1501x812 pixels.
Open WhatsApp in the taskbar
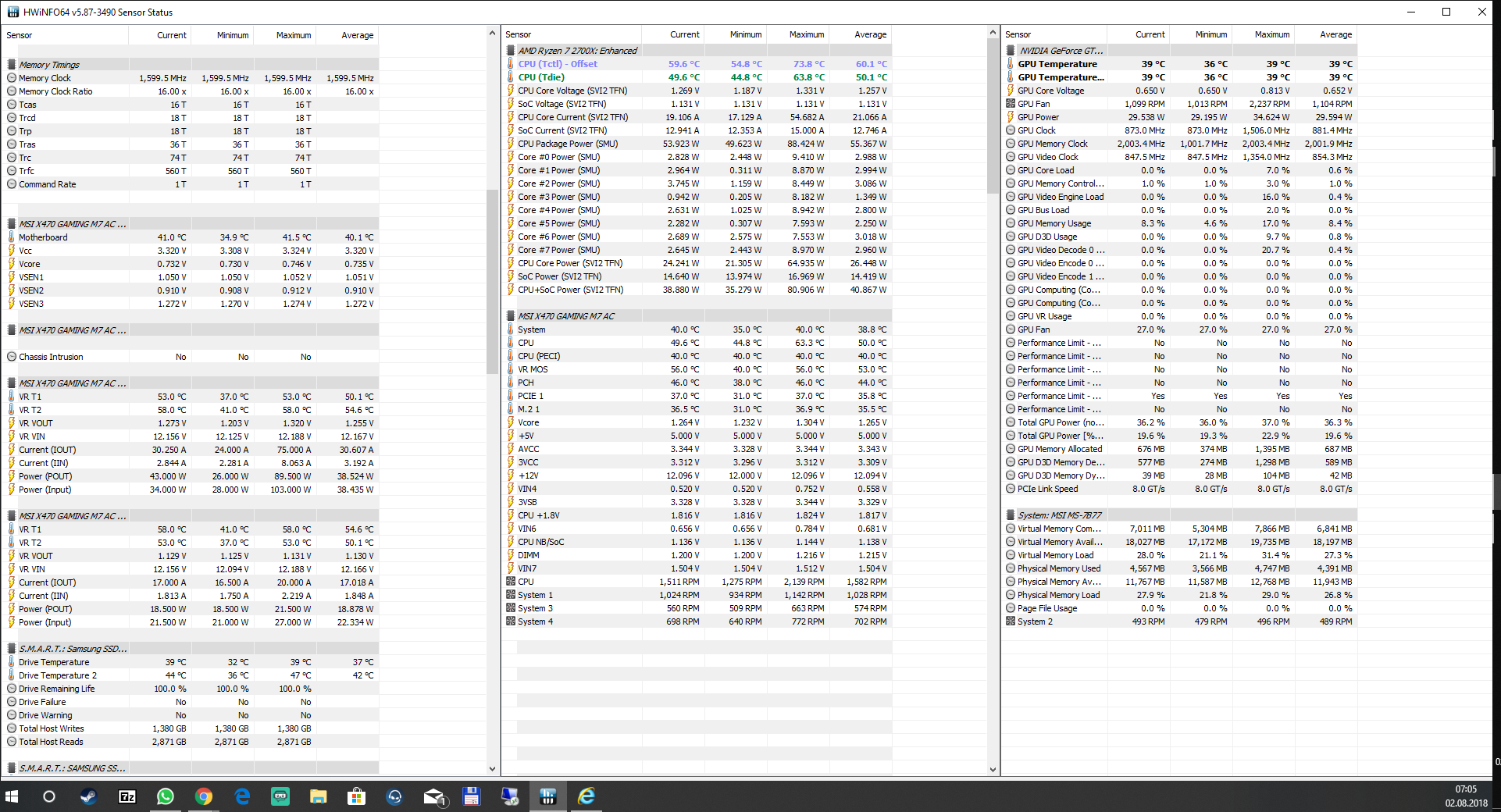coord(165,796)
